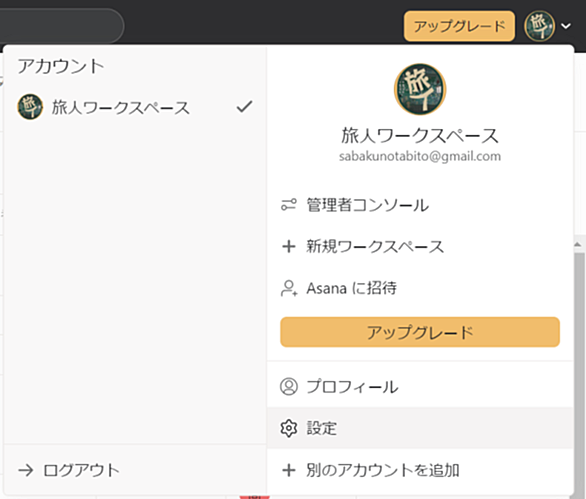This screenshot has height=499, width=586.
Task: Click the large workspace avatar image
Action: [420, 89]
